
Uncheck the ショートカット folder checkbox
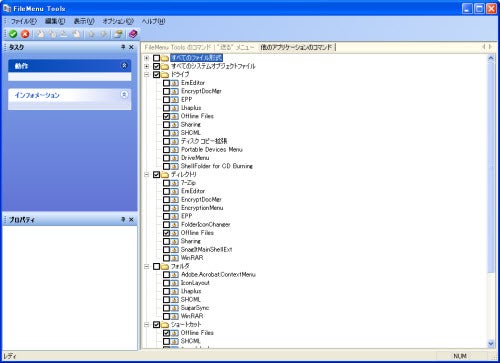pos(156,325)
